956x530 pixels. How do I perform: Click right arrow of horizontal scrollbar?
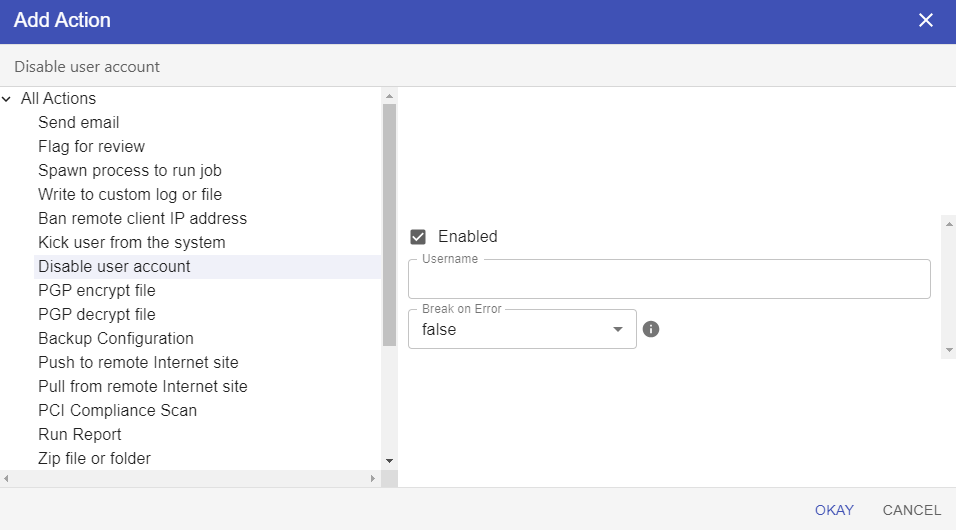click(373, 479)
